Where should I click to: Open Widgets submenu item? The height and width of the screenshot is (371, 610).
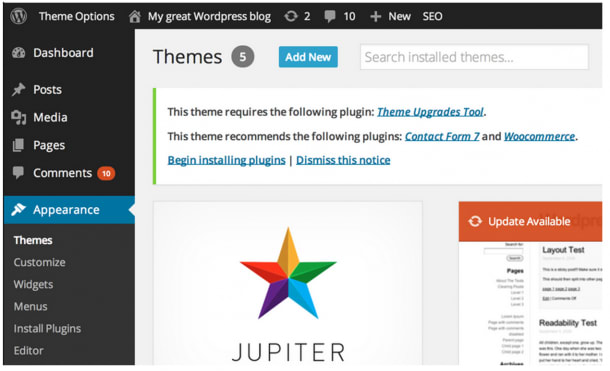pos(33,284)
